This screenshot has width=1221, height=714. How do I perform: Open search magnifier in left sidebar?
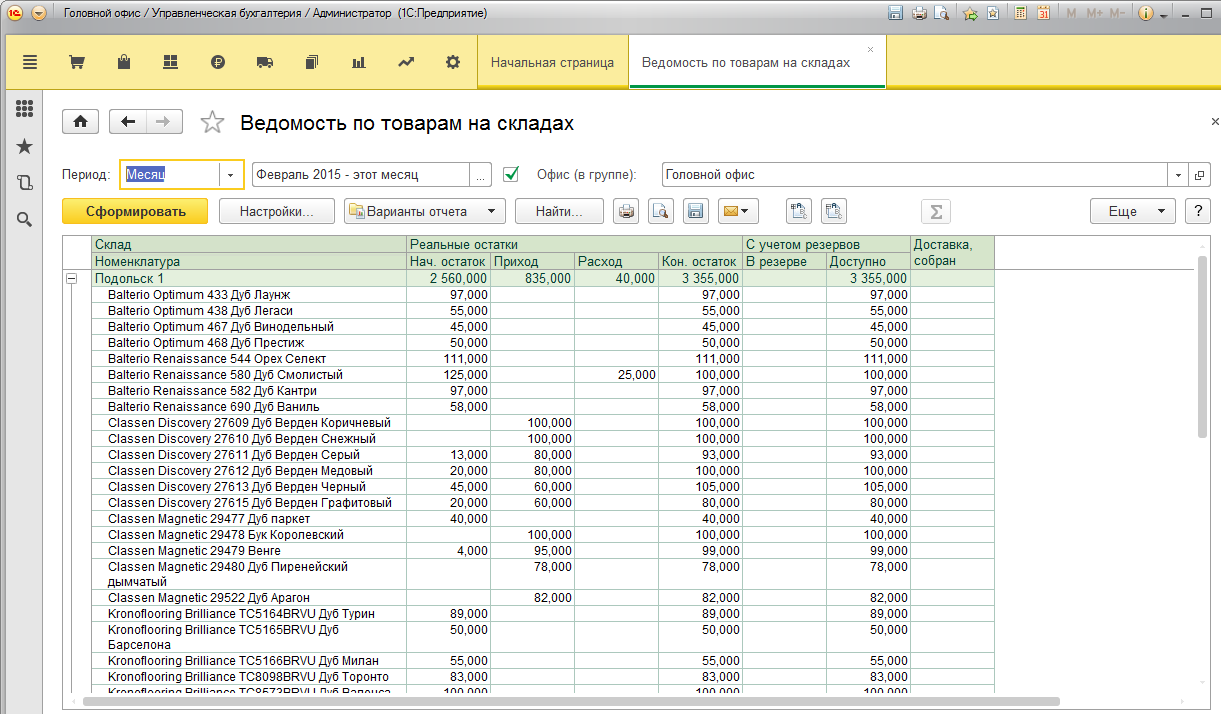click(x=25, y=219)
